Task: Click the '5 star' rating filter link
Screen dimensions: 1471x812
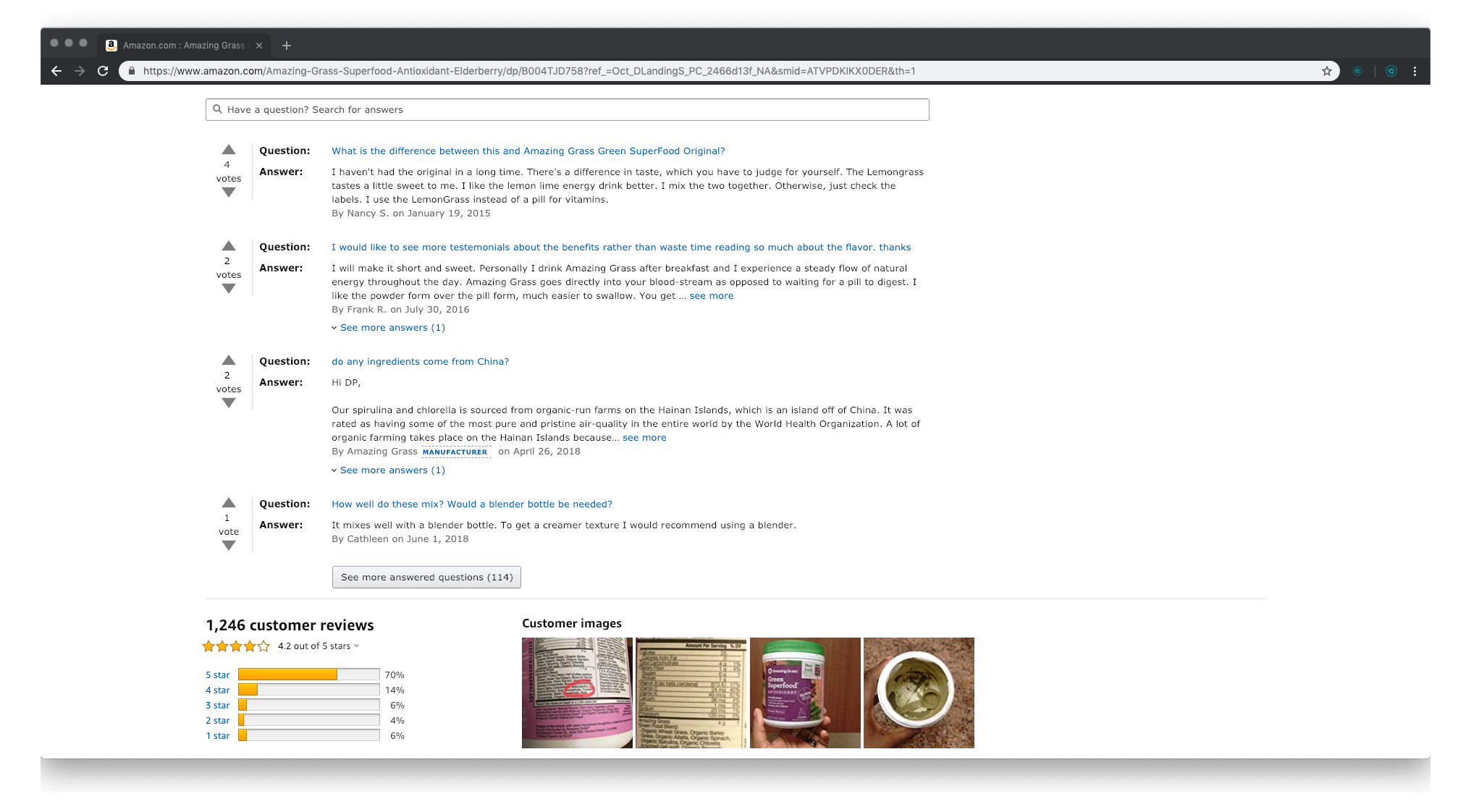Action: coord(216,674)
